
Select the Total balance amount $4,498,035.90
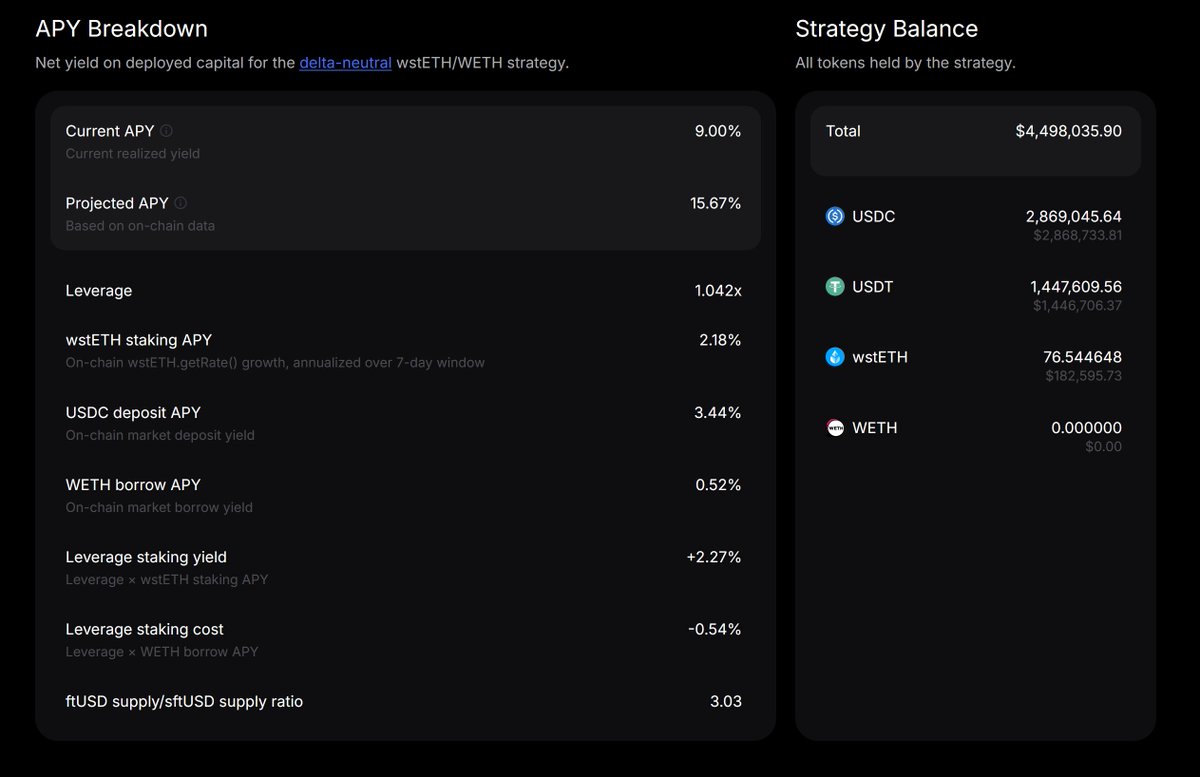1068,131
